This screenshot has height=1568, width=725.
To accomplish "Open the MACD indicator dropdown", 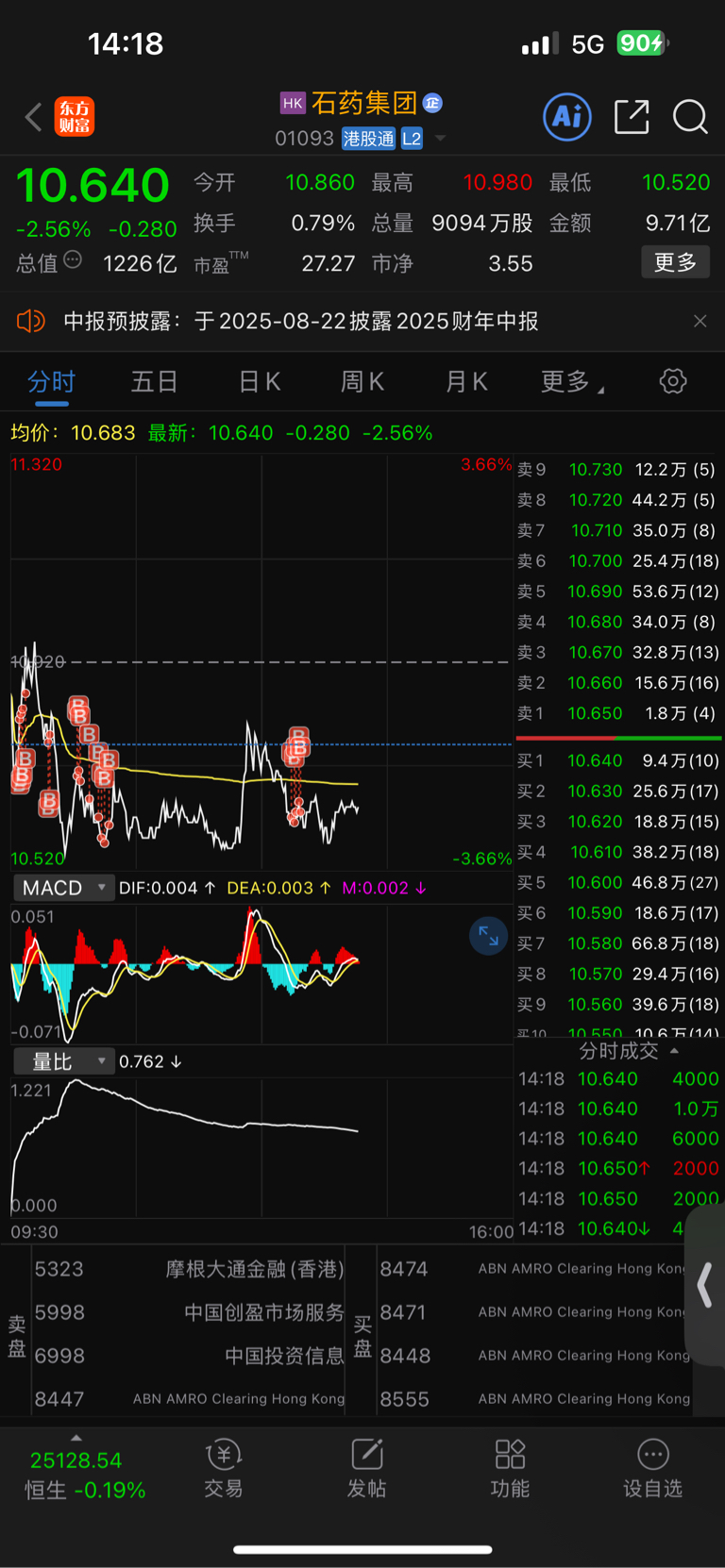I will click(x=63, y=888).
